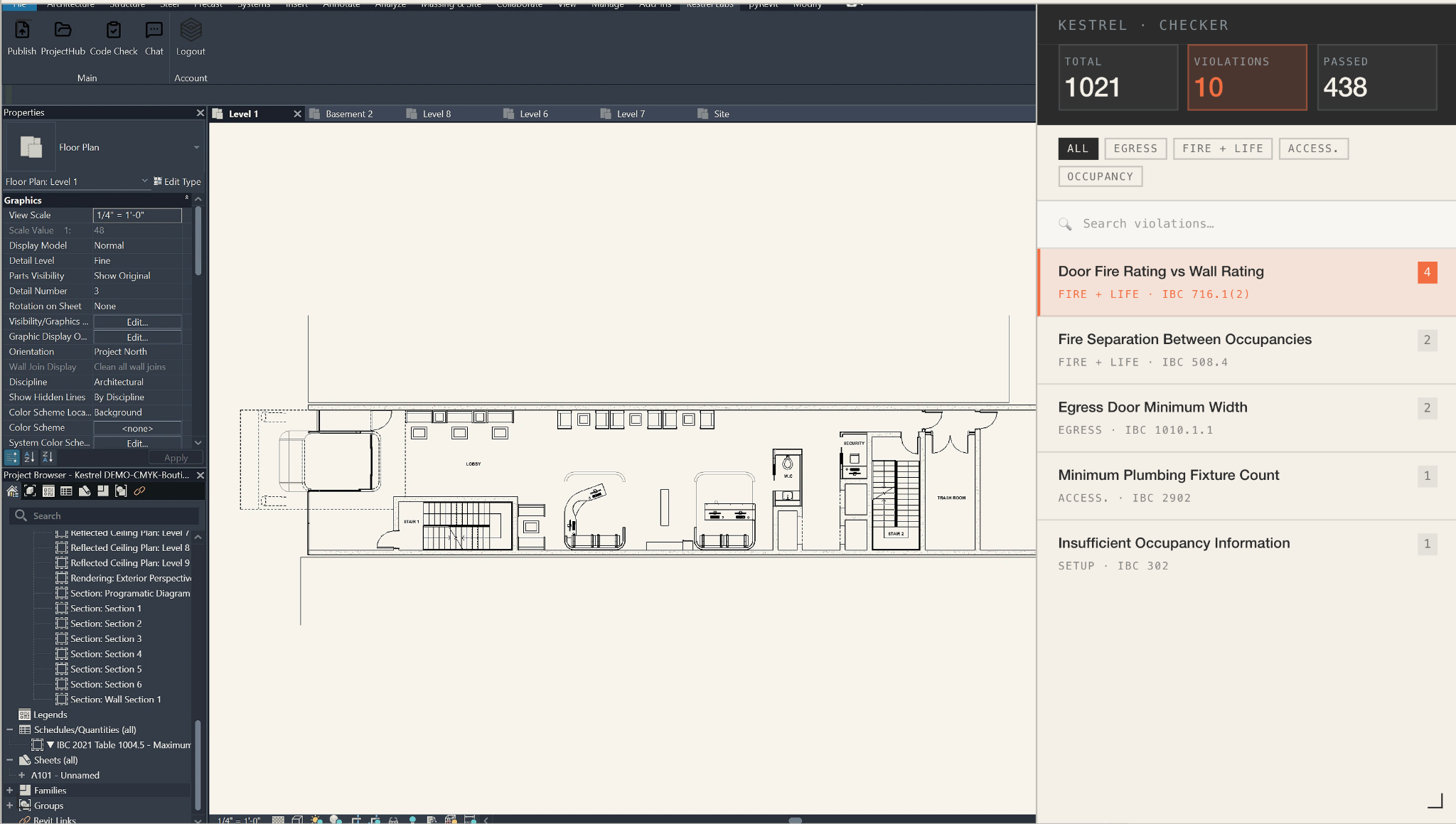This screenshot has height=824, width=1456.
Task: Click the Floor Plan type thumbnail icon
Action: tap(31, 147)
